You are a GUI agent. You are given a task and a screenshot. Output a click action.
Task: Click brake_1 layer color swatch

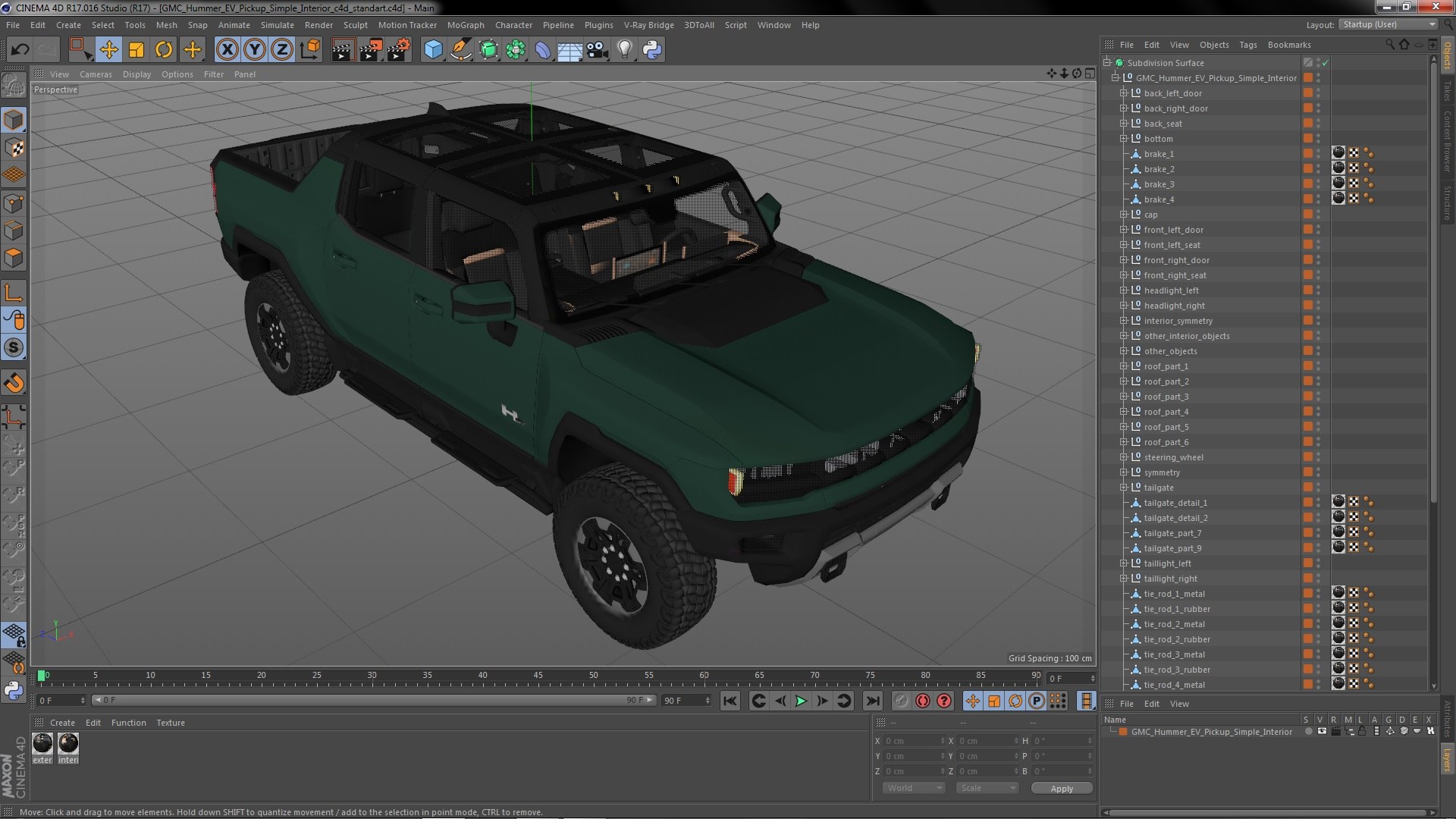[1307, 154]
